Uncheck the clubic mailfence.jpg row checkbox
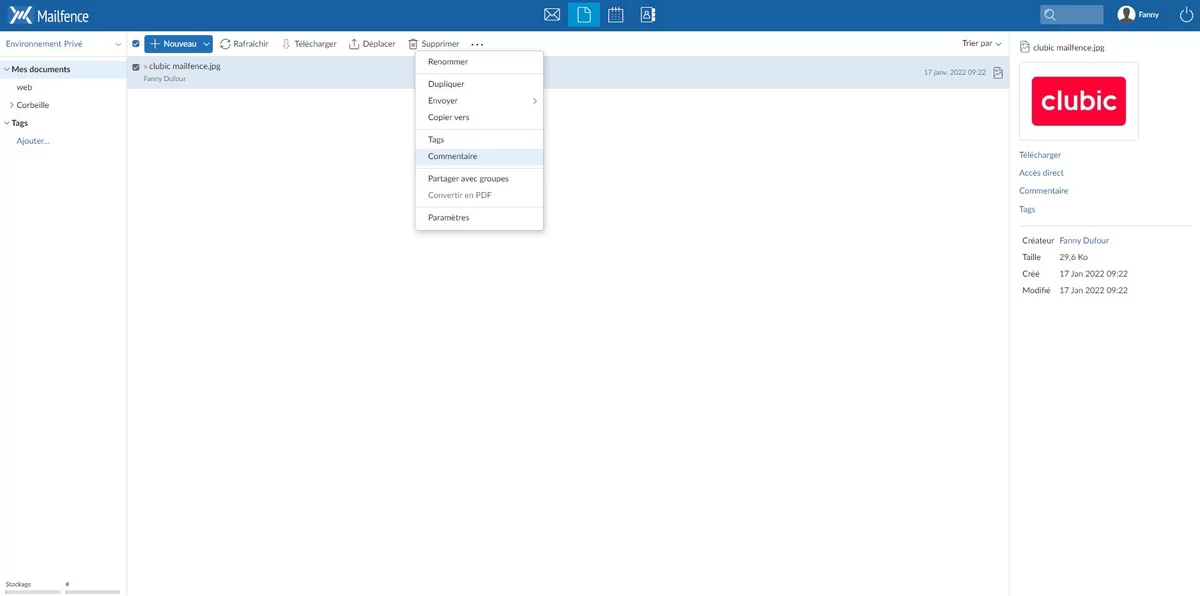The height and width of the screenshot is (596, 1200). 136,67
